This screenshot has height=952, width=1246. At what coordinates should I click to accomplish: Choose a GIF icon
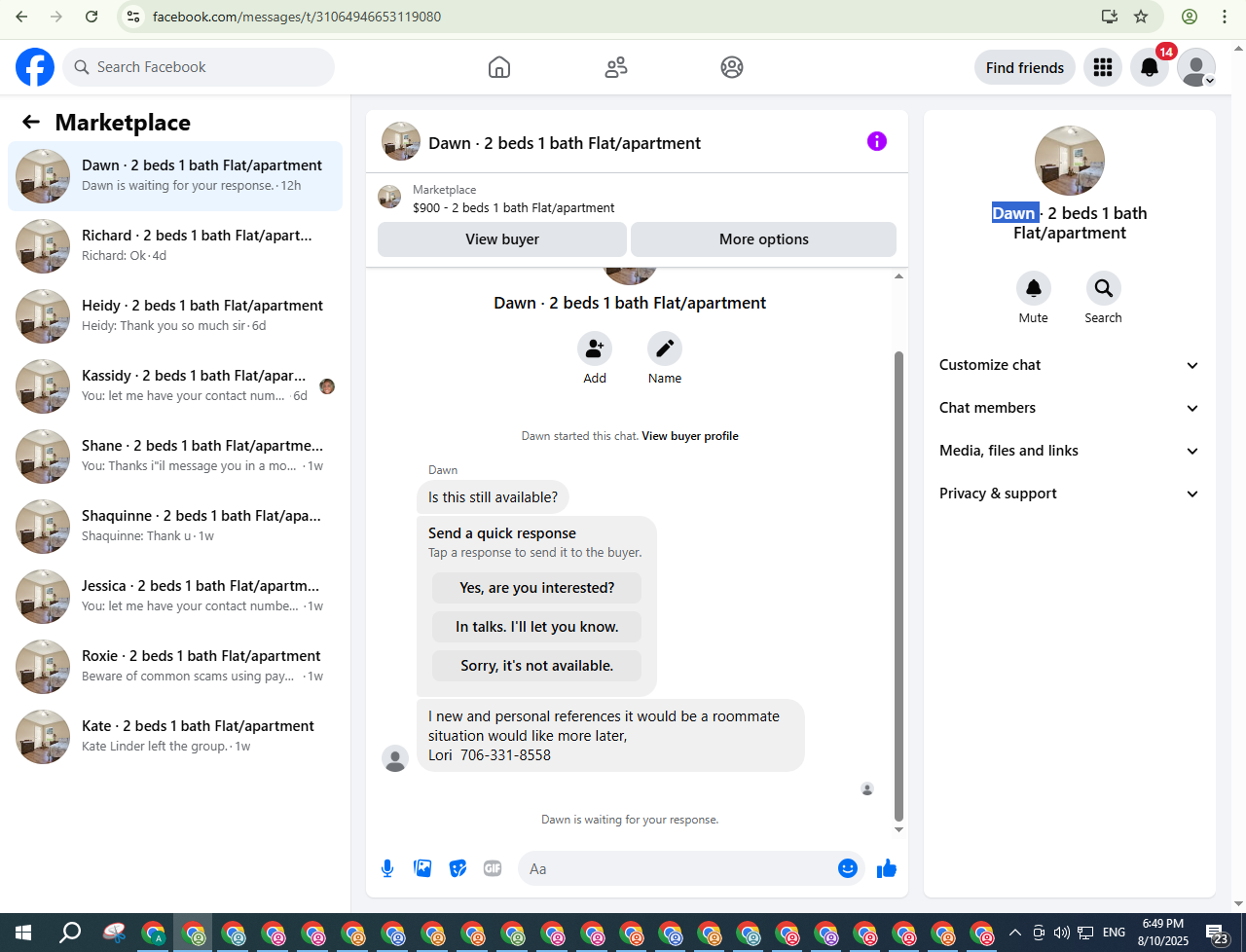tap(493, 868)
